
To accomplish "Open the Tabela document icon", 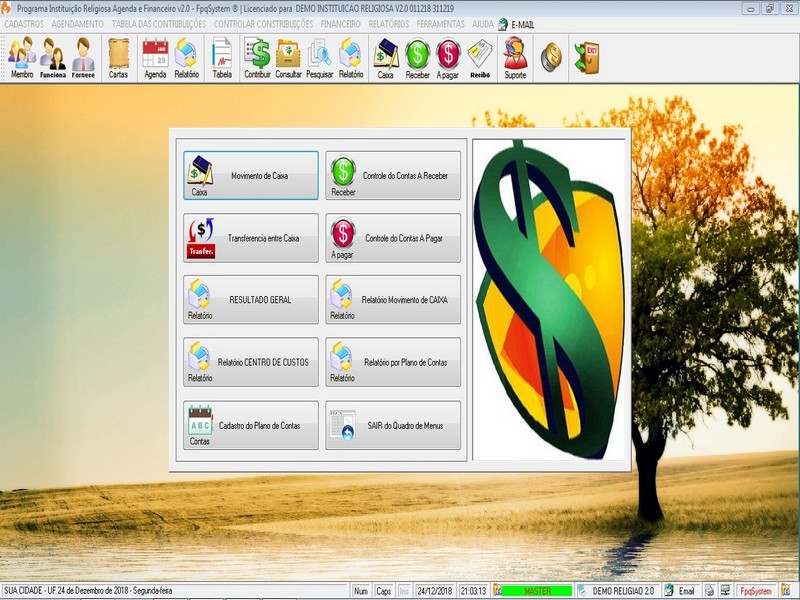I will point(222,58).
